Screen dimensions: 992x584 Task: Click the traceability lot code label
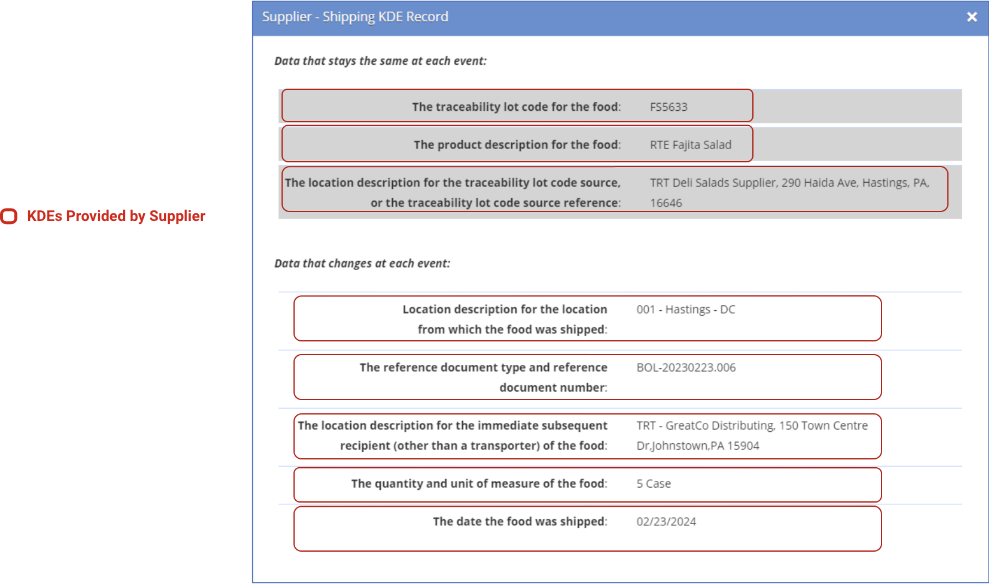click(516, 107)
